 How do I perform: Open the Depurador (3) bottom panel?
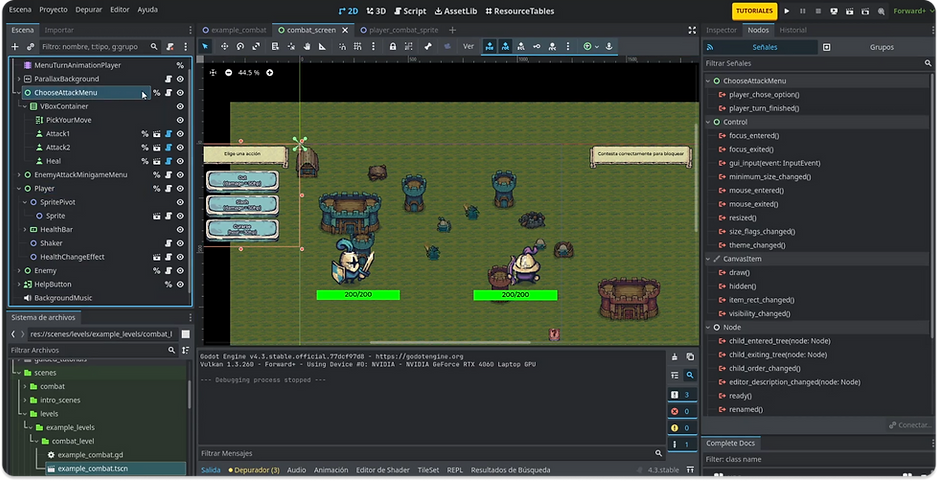pyautogui.click(x=254, y=470)
